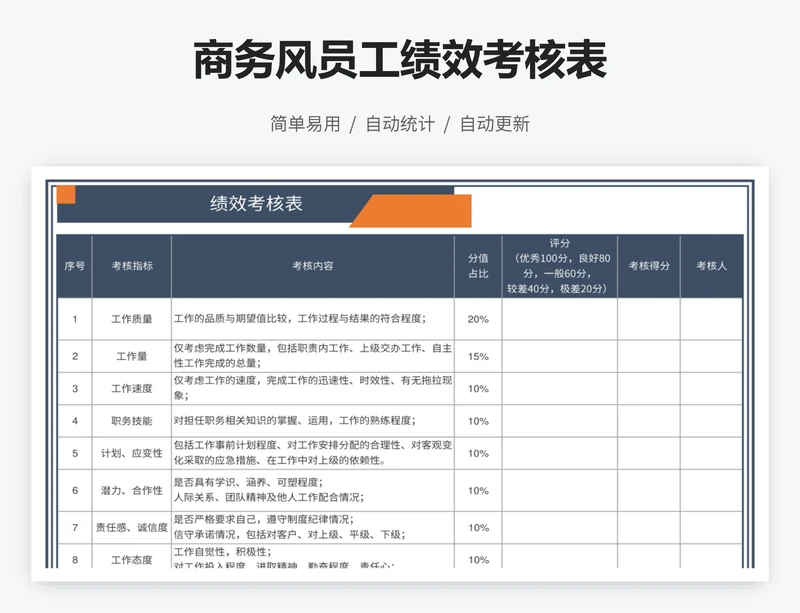Click the 潜力、合作性 indicator cell
The height and width of the screenshot is (613, 800).
pyautogui.click(x=132, y=491)
